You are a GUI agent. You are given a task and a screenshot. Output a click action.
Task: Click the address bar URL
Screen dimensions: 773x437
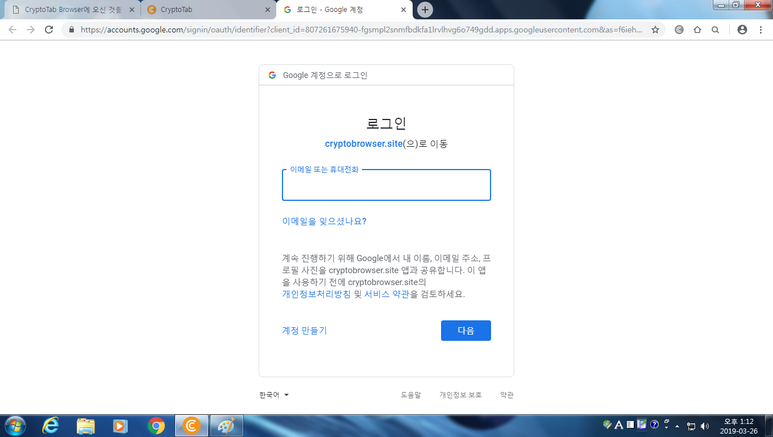click(x=361, y=30)
